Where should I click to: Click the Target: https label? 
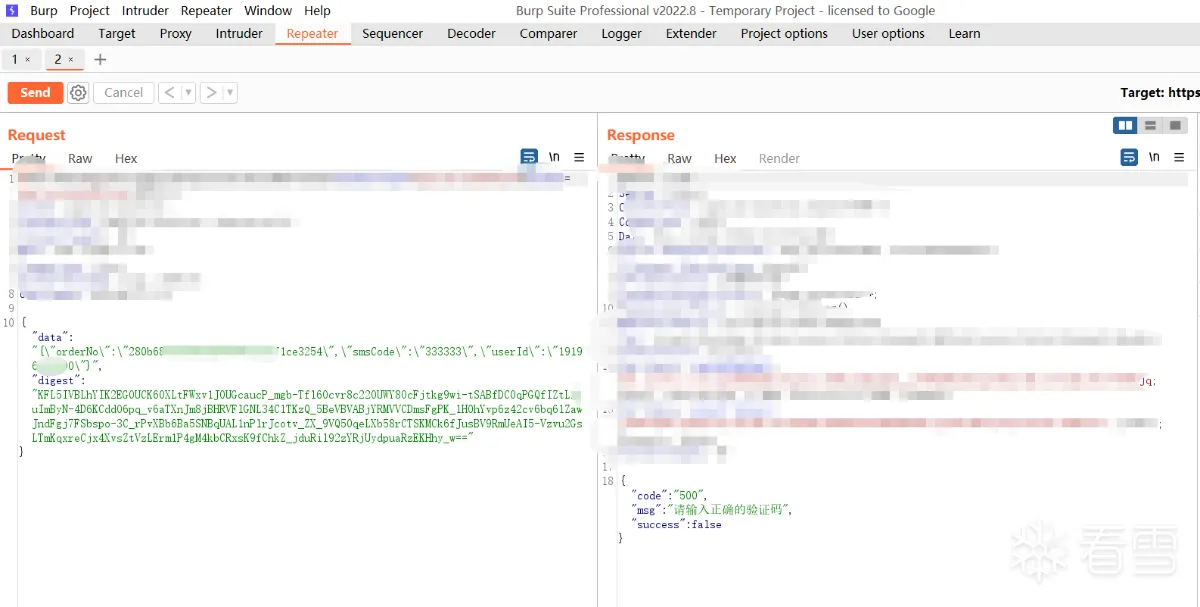point(1160,93)
